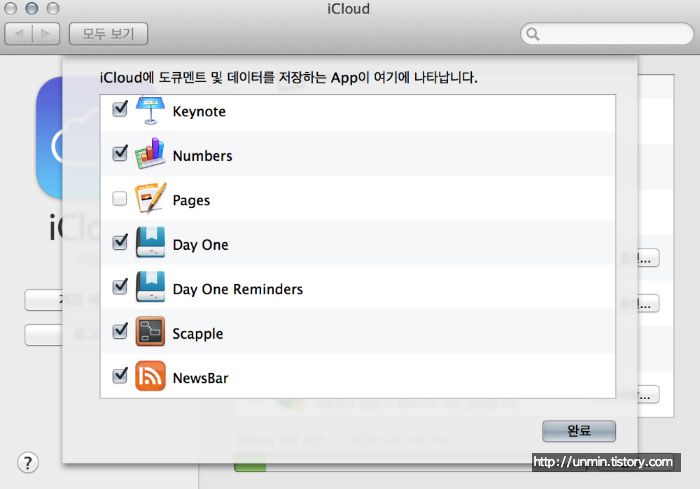Image resolution: width=700 pixels, height=489 pixels.
Task: Uncheck the Scapple checkbox
Action: pos(120,331)
